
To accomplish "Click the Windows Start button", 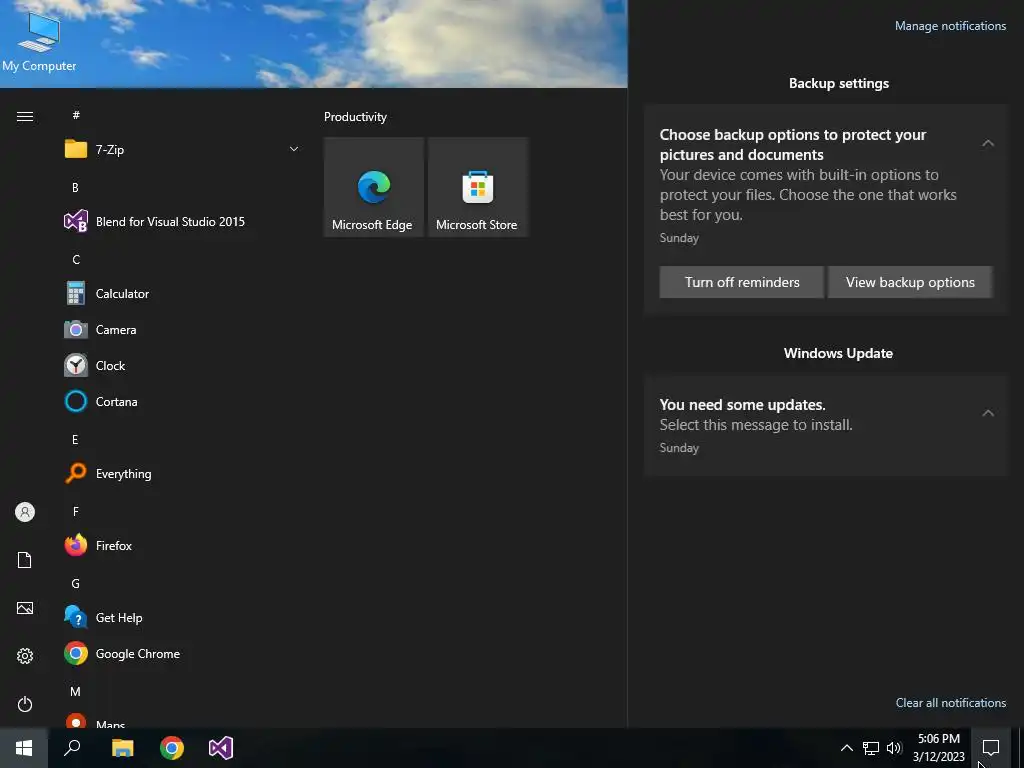I will (24, 748).
